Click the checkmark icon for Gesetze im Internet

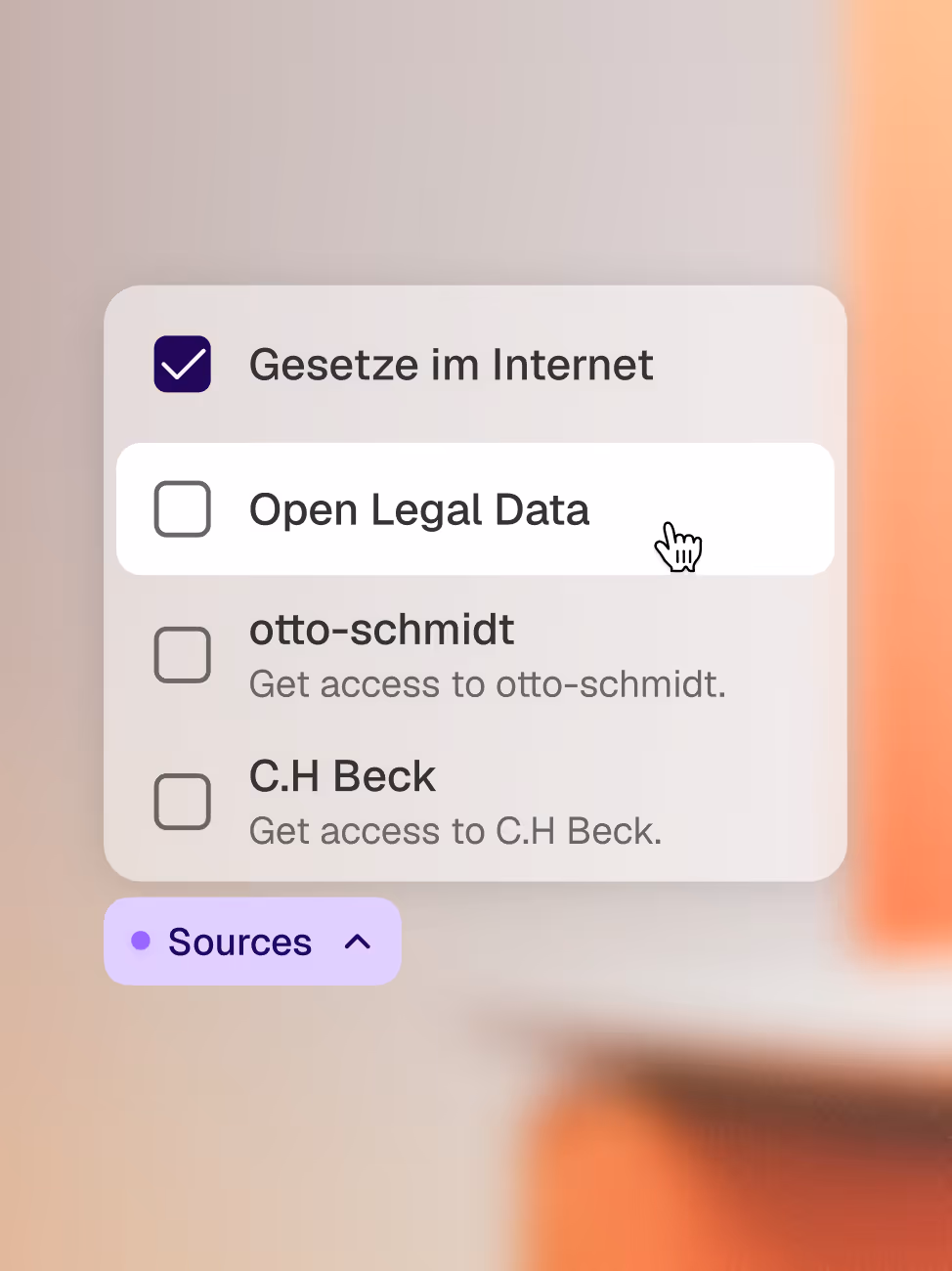click(182, 364)
